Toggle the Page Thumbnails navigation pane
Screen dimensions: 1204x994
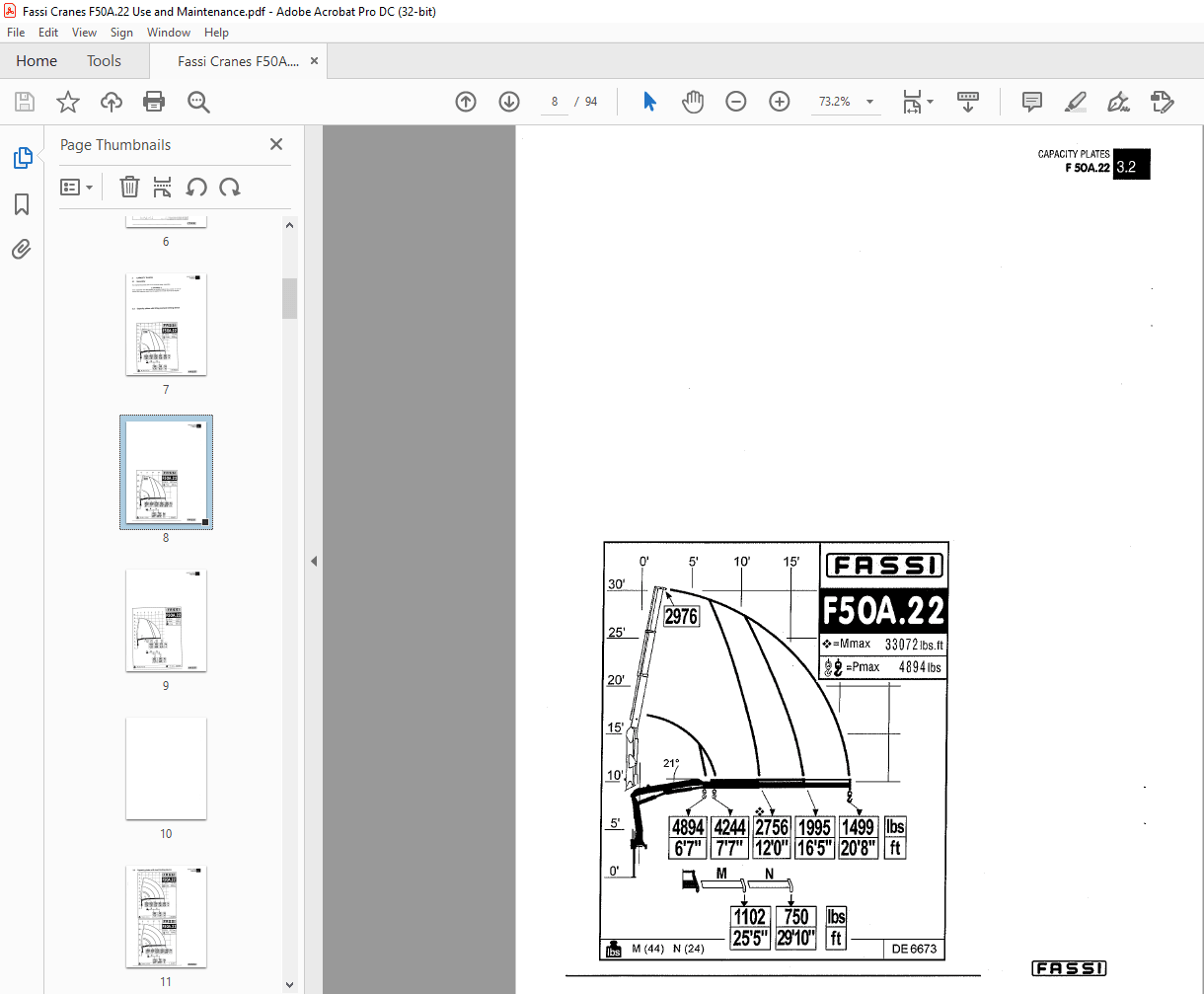point(22,158)
